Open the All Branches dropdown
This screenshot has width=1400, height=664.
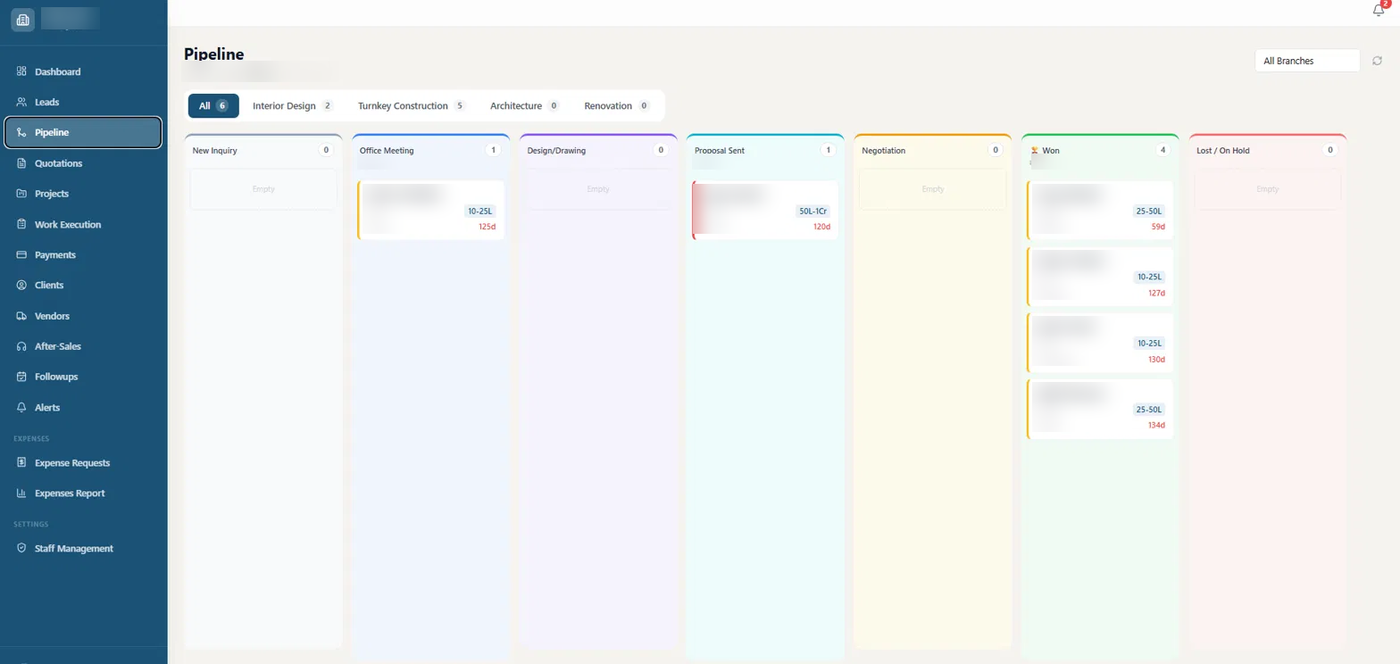(1307, 61)
